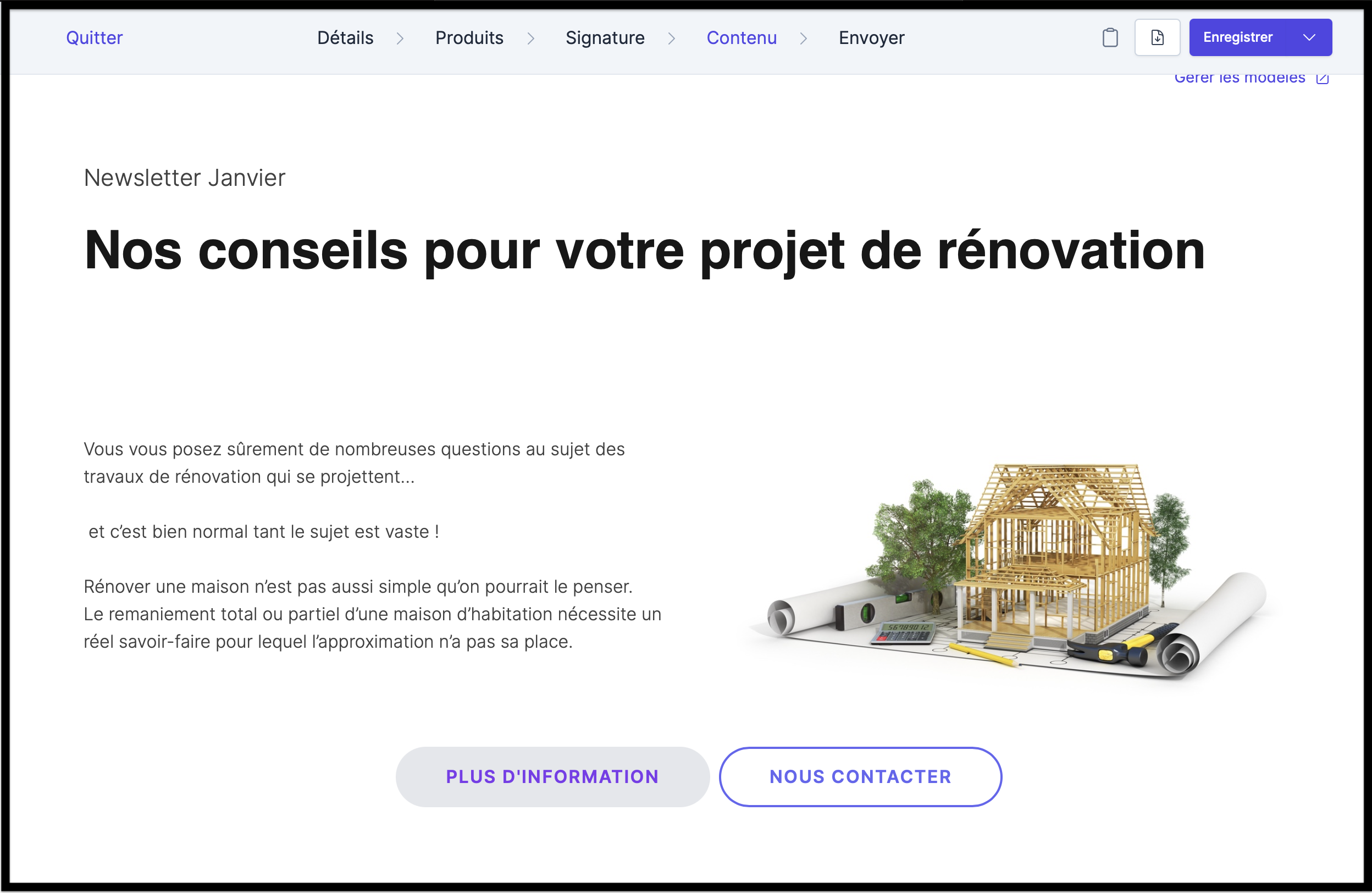Open the Gérer les modèles link

(1240, 79)
